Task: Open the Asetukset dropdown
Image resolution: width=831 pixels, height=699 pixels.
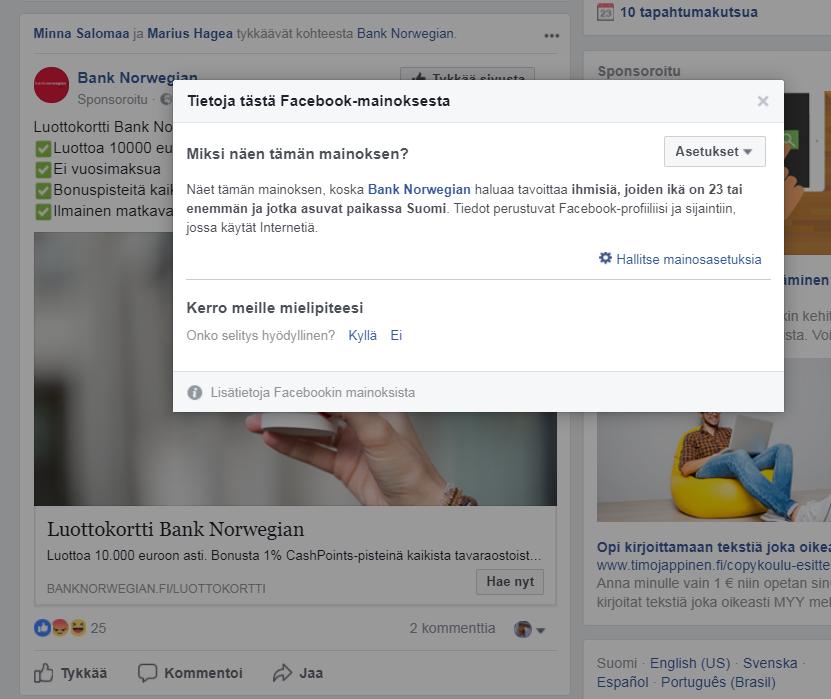Action: click(x=714, y=152)
